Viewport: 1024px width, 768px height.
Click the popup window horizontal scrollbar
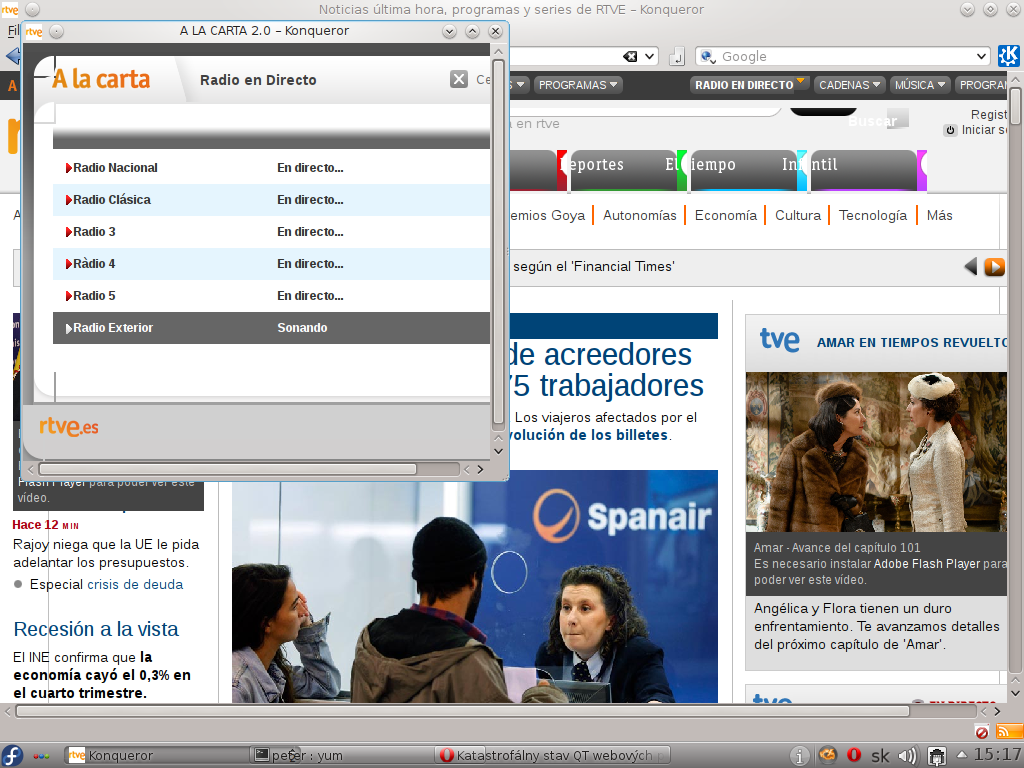228,469
